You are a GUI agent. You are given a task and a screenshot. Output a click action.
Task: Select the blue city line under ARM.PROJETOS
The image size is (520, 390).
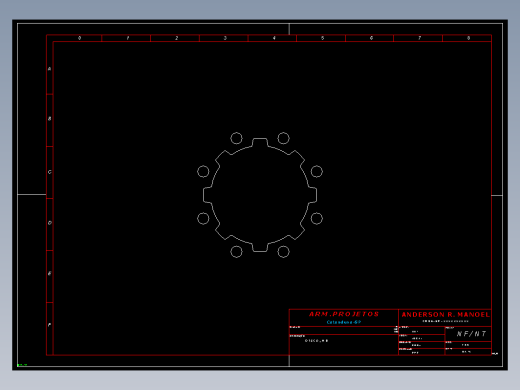(x=344, y=322)
